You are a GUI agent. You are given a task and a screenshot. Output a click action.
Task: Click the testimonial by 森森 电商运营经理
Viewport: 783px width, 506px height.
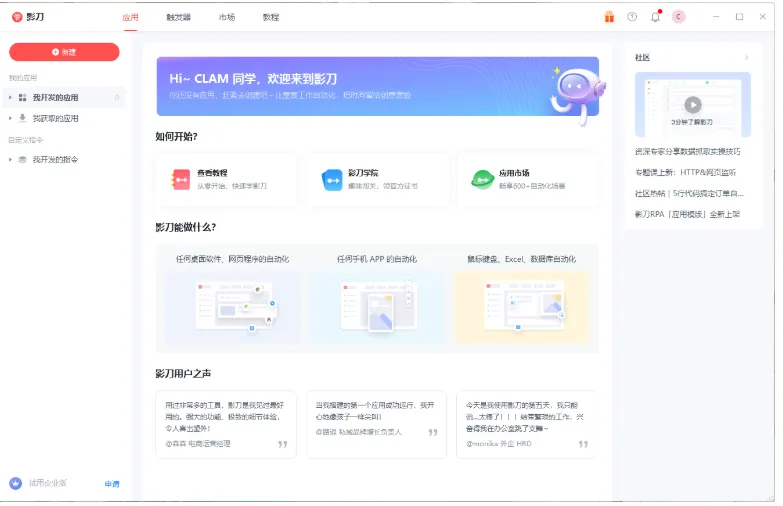click(x=226, y=424)
